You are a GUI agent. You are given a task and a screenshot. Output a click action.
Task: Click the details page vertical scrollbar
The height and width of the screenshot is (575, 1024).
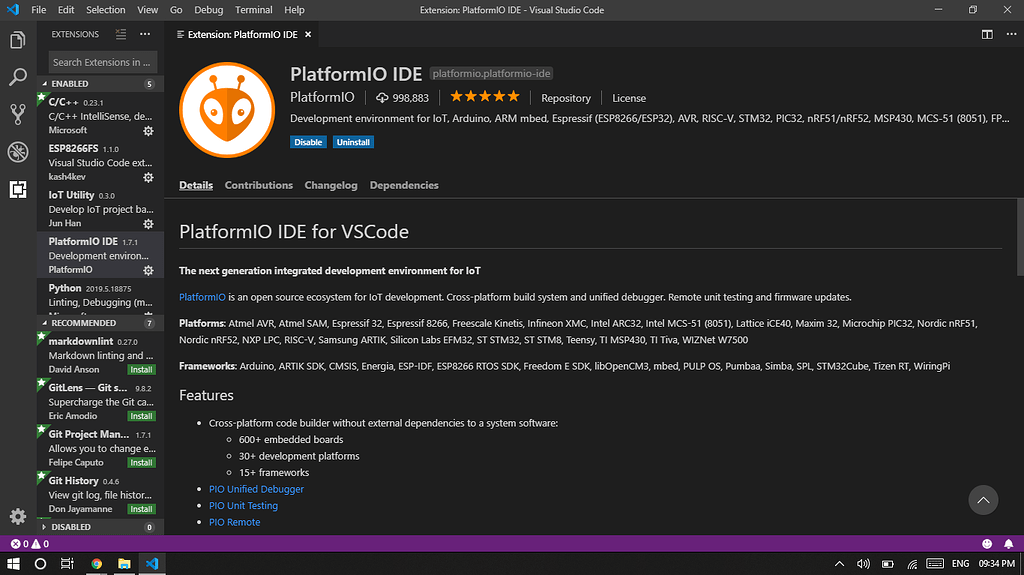click(1020, 238)
